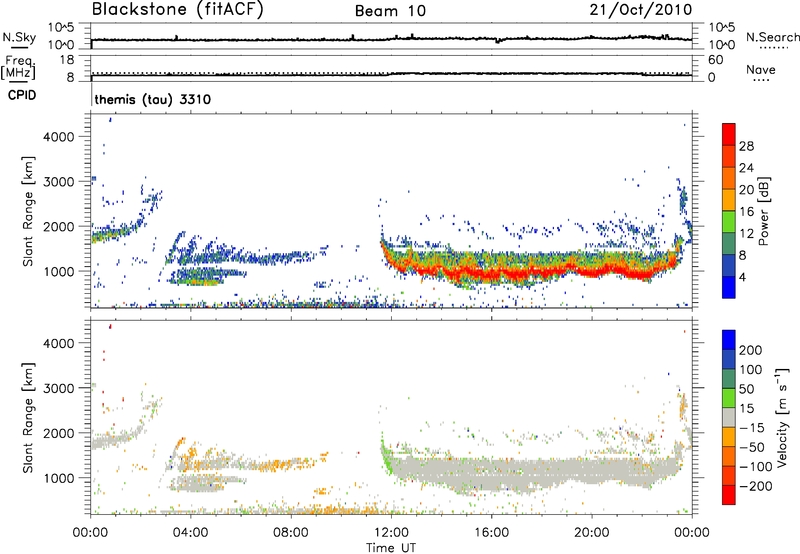Click the "4" tick on the Power colorbar

pos(742,277)
